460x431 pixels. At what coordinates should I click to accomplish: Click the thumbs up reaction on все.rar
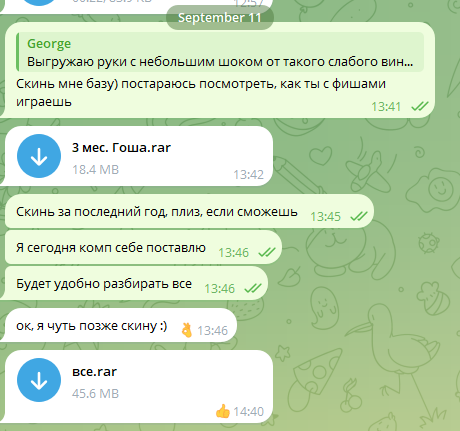click(223, 411)
